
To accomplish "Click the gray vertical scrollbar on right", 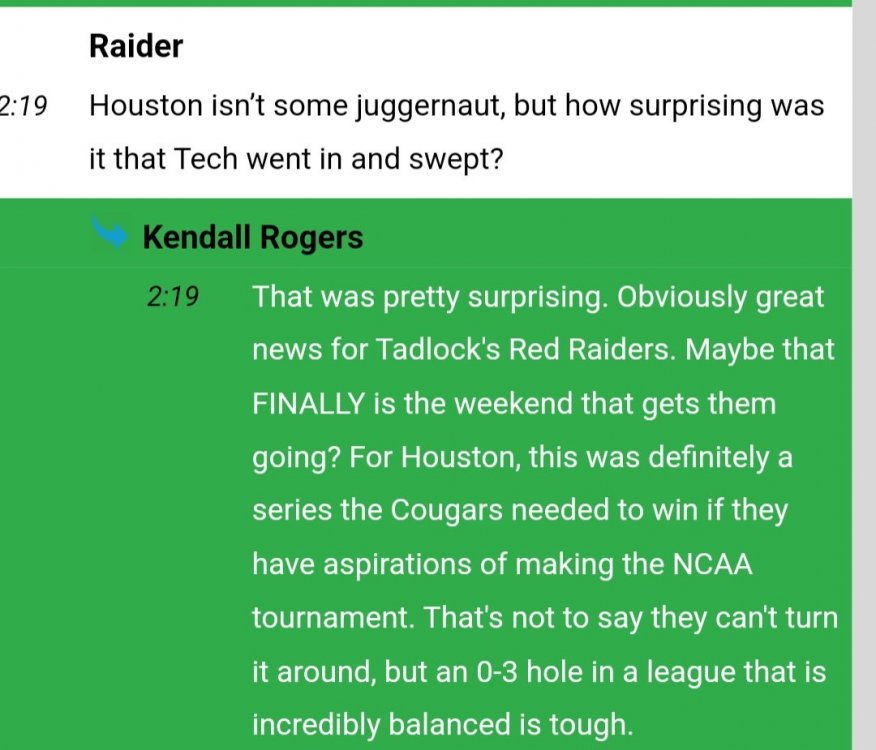I will [864, 375].
